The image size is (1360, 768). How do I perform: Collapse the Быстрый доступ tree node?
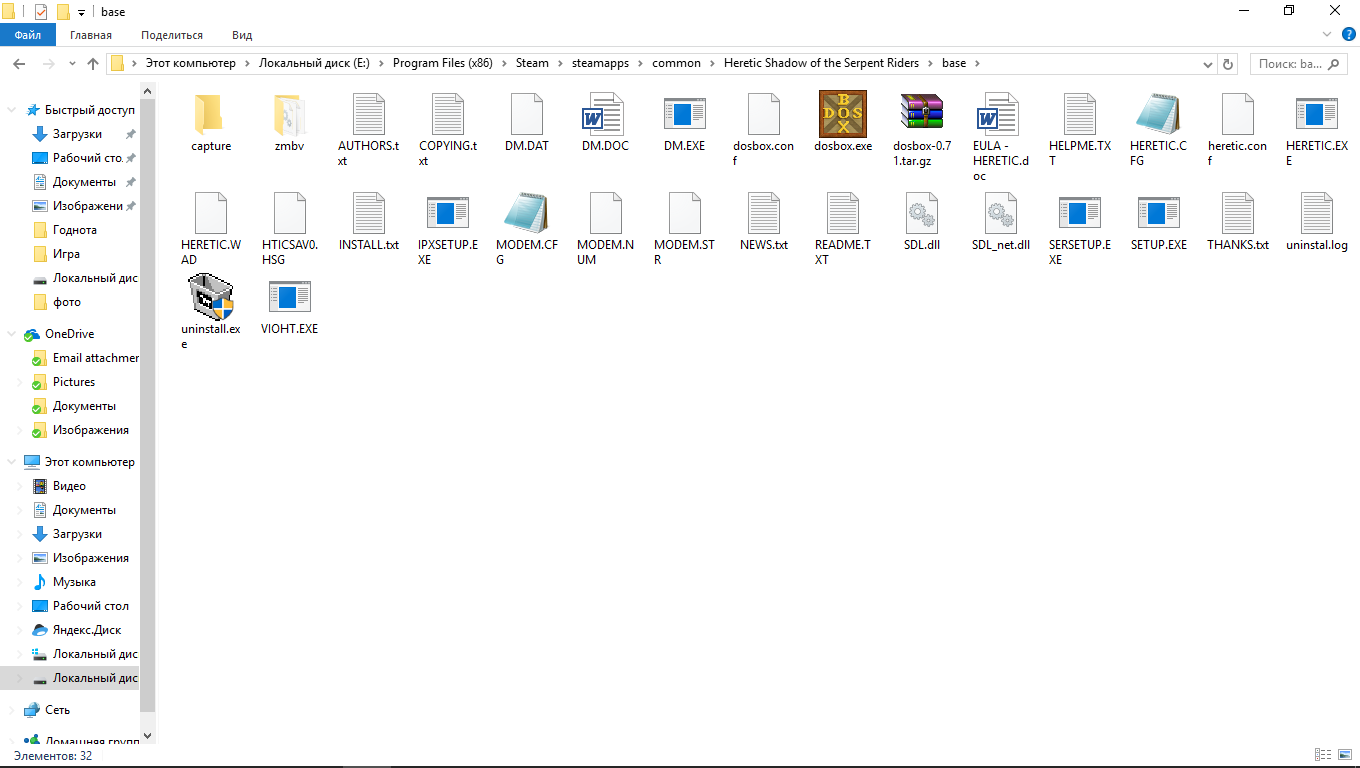tap(11, 110)
